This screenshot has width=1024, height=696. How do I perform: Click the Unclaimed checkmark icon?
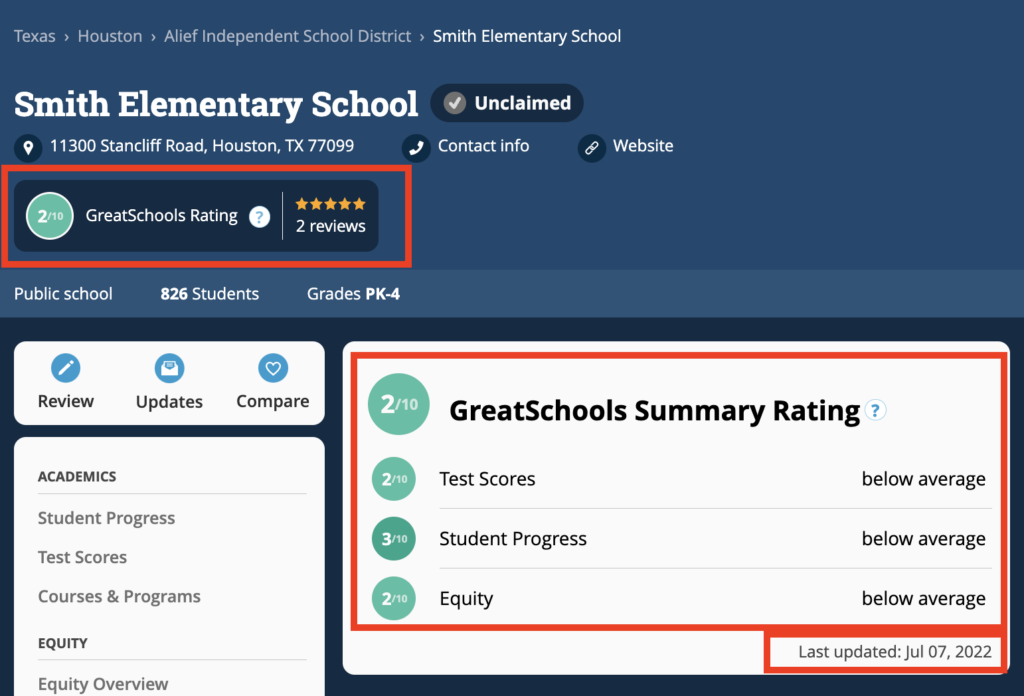click(x=455, y=103)
